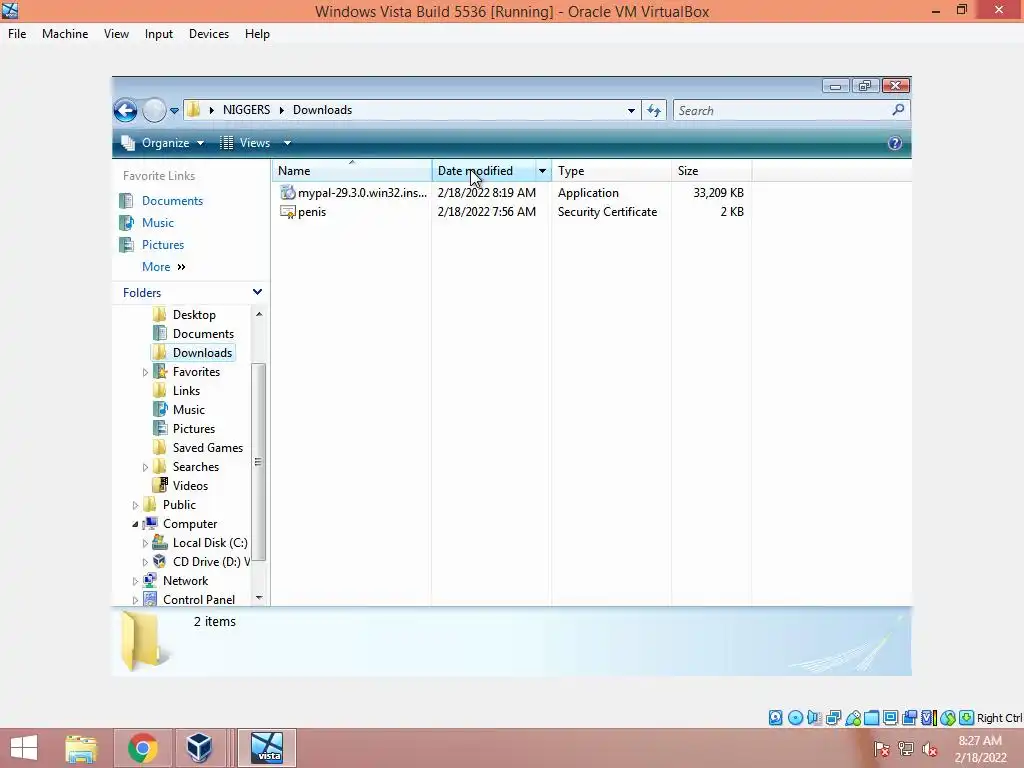The width and height of the screenshot is (1024, 768).
Task: Click inside the Search input box
Action: click(782, 110)
